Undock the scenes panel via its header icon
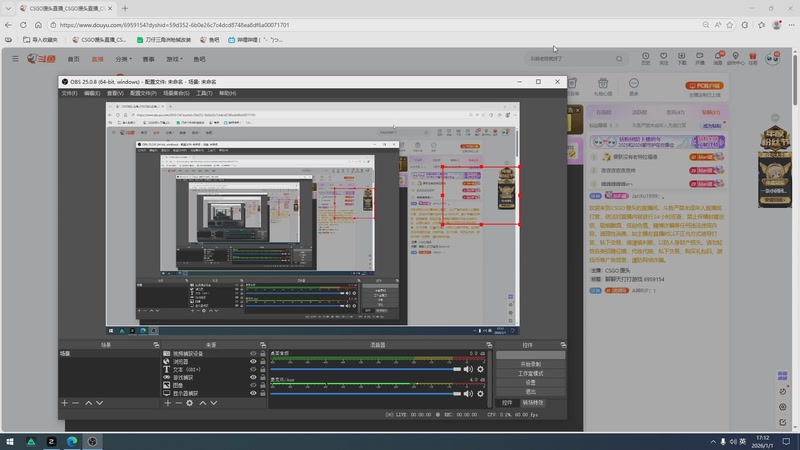Viewport: 800px width, 450px height. coord(156,345)
